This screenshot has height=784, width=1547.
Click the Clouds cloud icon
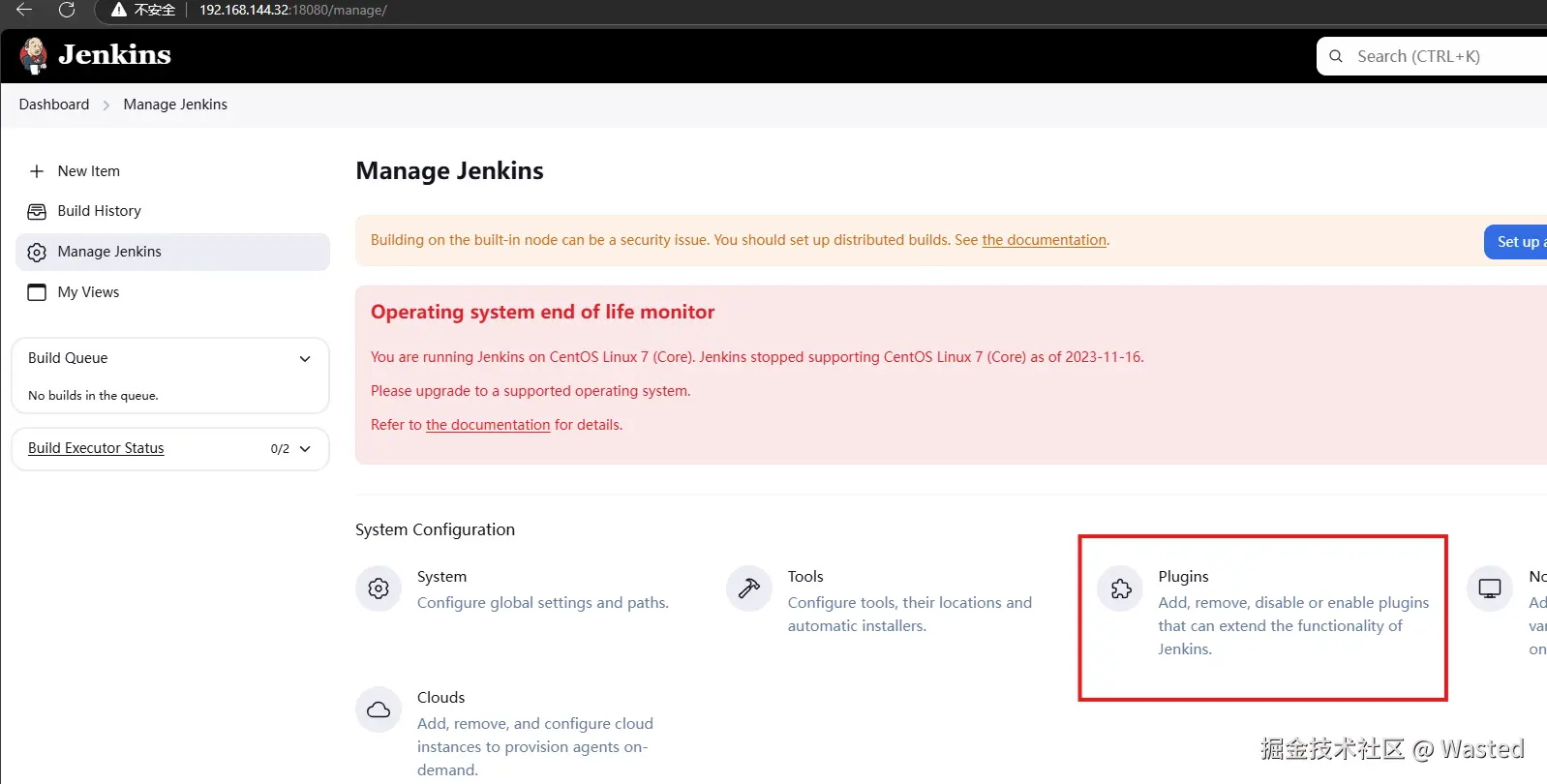pos(379,709)
